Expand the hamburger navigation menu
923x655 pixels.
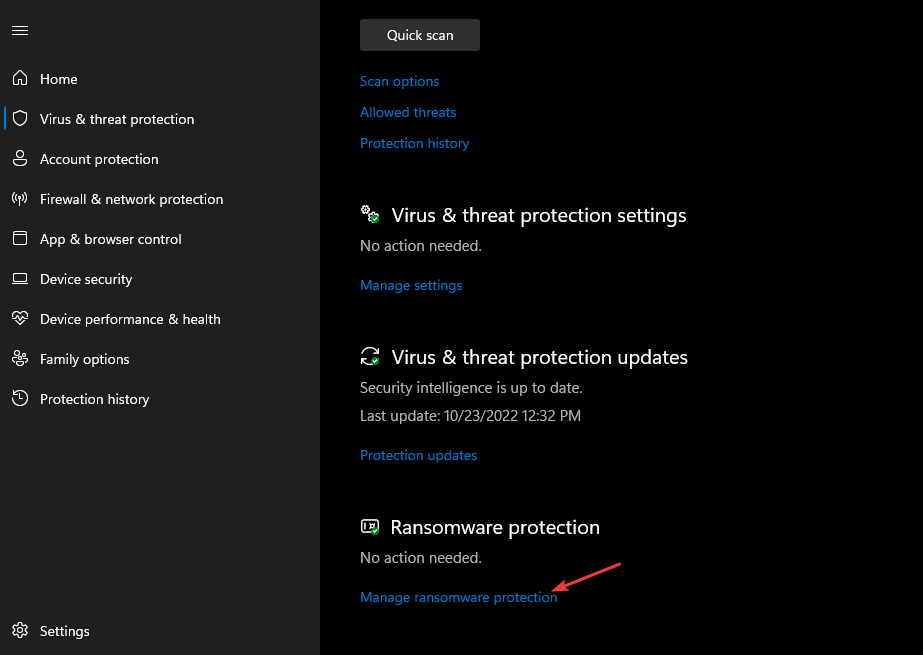click(20, 31)
